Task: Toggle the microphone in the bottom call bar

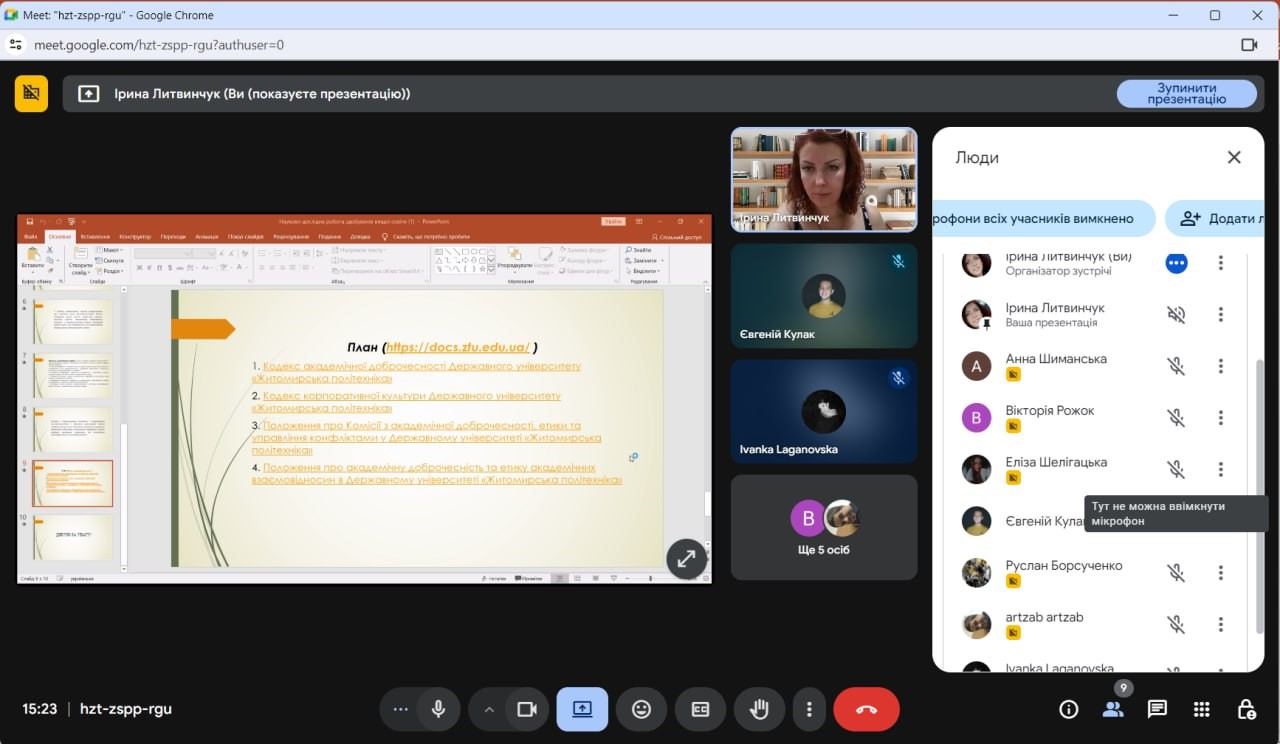Action: point(438,709)
